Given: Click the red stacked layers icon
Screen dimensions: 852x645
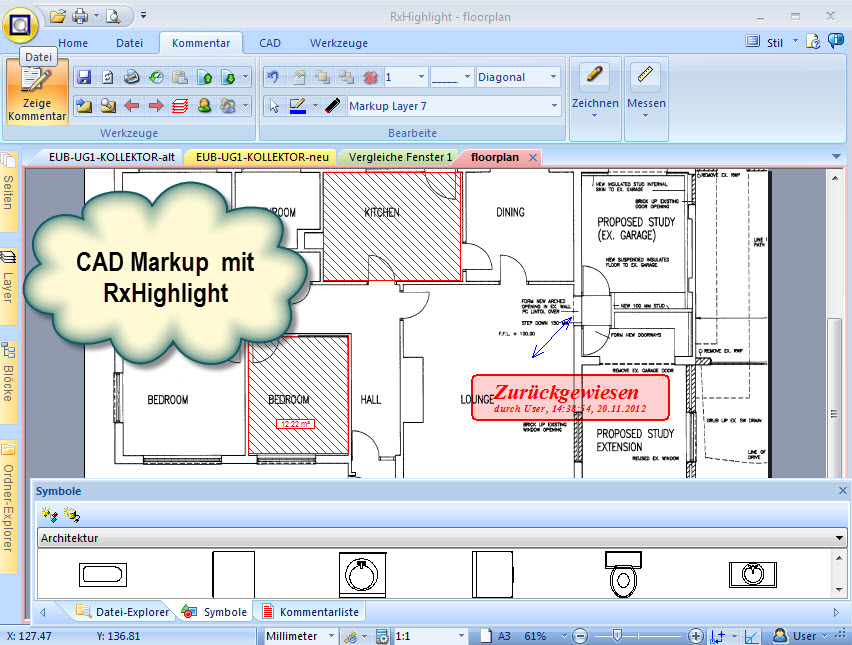Looking at the screenshot, I should tap(179, 105).
